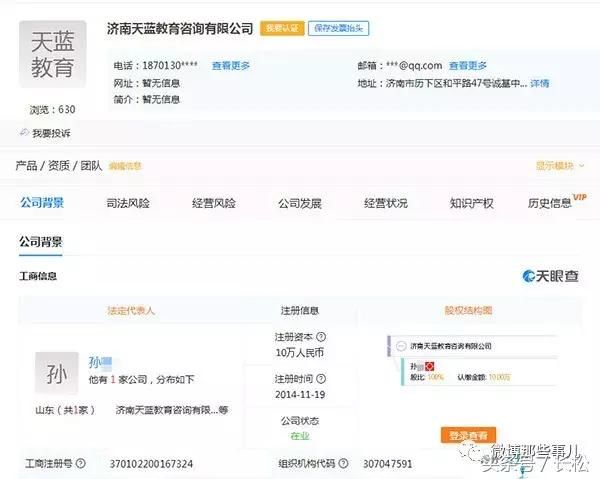Click the 我要认证 orange button
Viewport: 600px width, 479px height.
282,28
